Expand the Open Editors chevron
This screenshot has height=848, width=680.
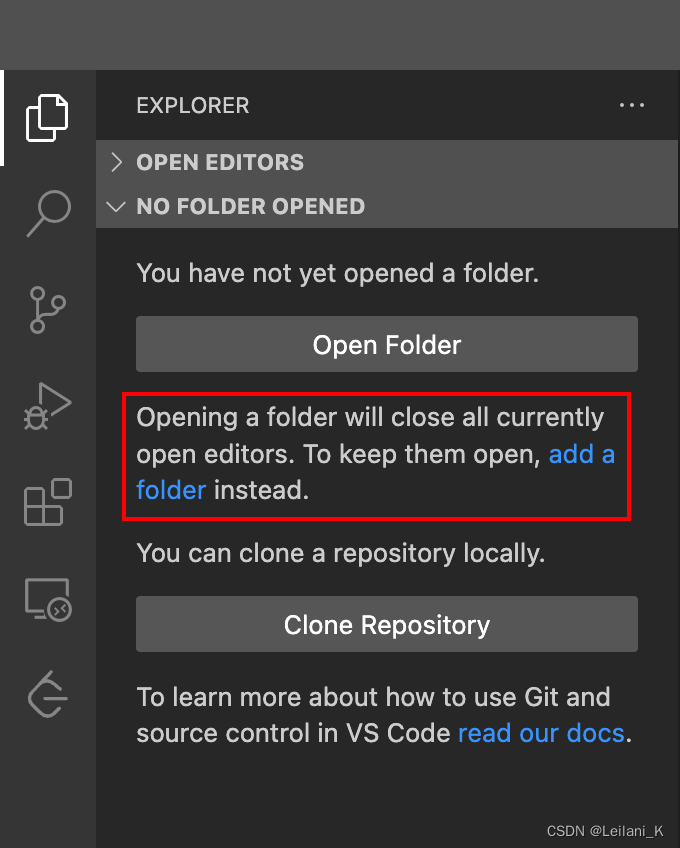pos(116,162)
